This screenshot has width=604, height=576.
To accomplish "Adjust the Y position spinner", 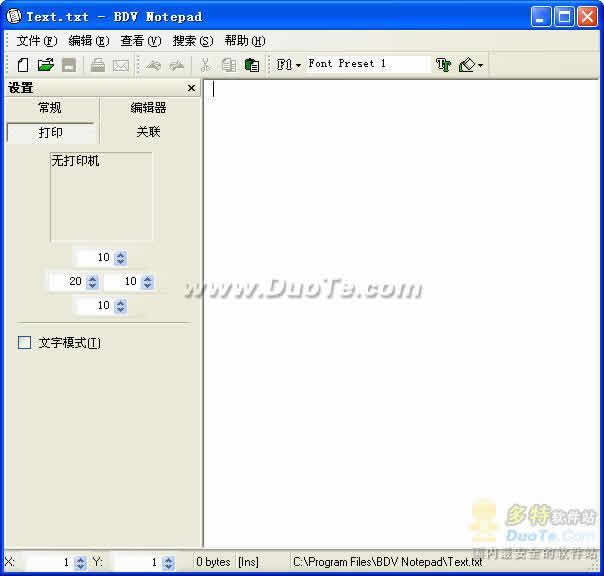I will pos(168,563).
